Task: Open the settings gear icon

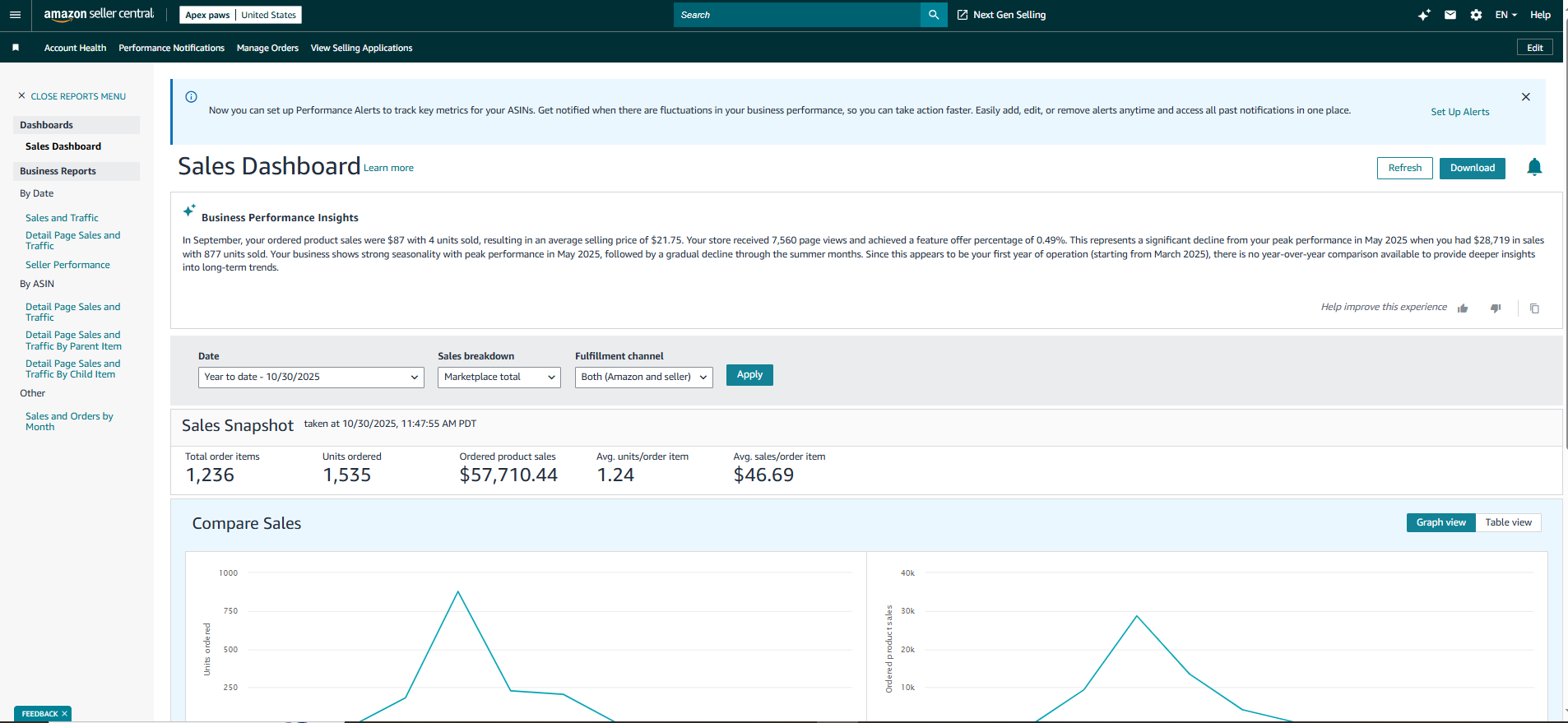Action: pos(1476,15)
